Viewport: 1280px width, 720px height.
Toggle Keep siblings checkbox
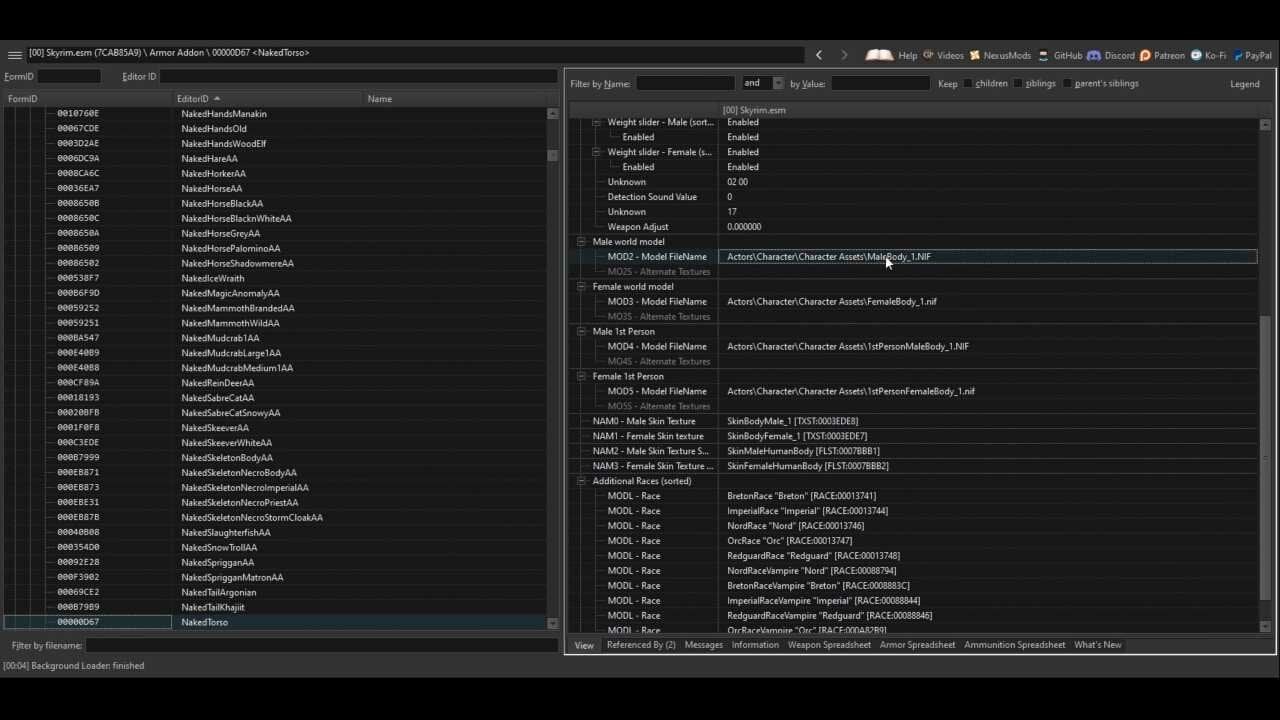pos(1018,84)
